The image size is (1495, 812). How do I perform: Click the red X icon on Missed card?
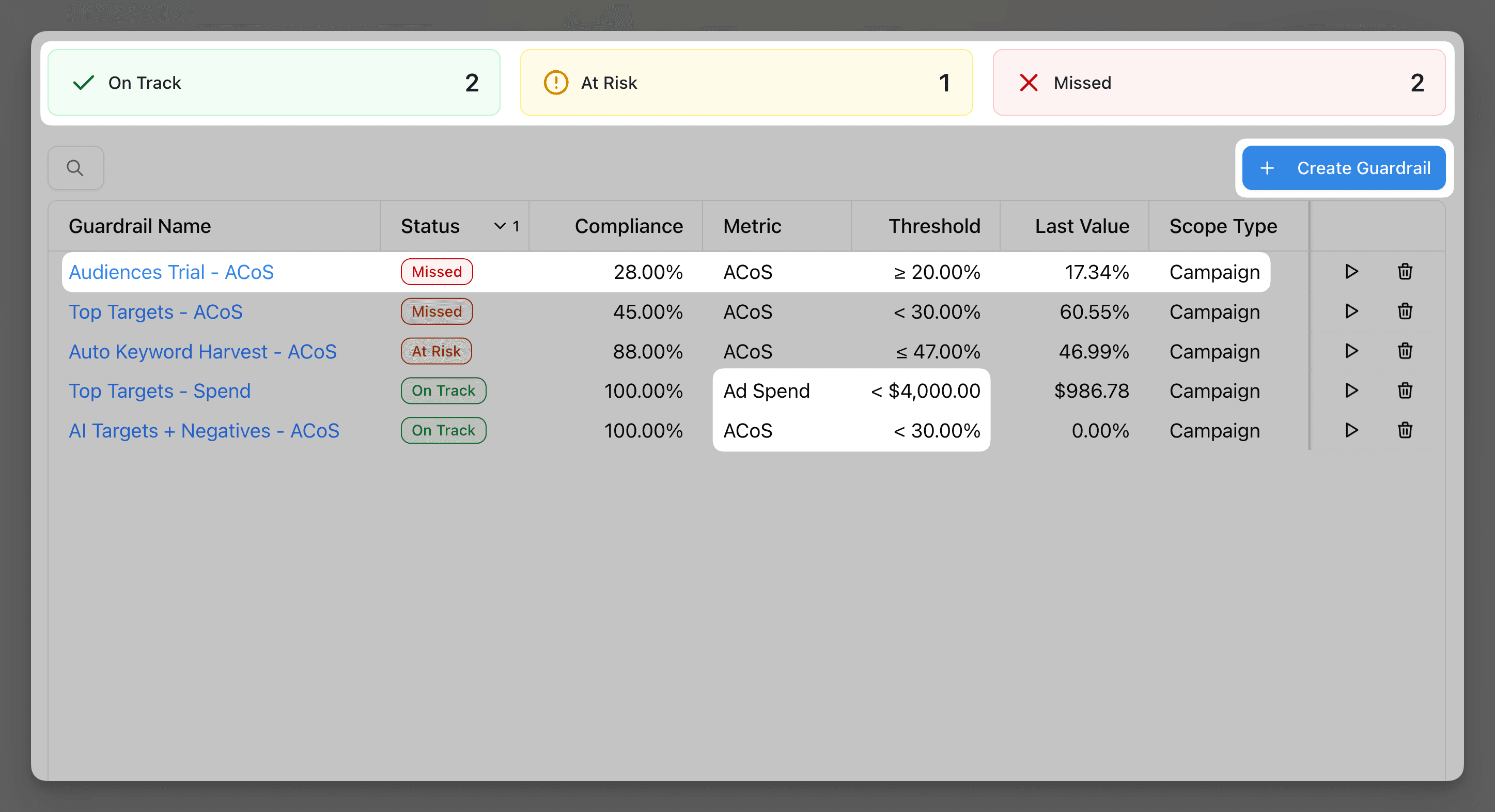tap(1027, 83)
